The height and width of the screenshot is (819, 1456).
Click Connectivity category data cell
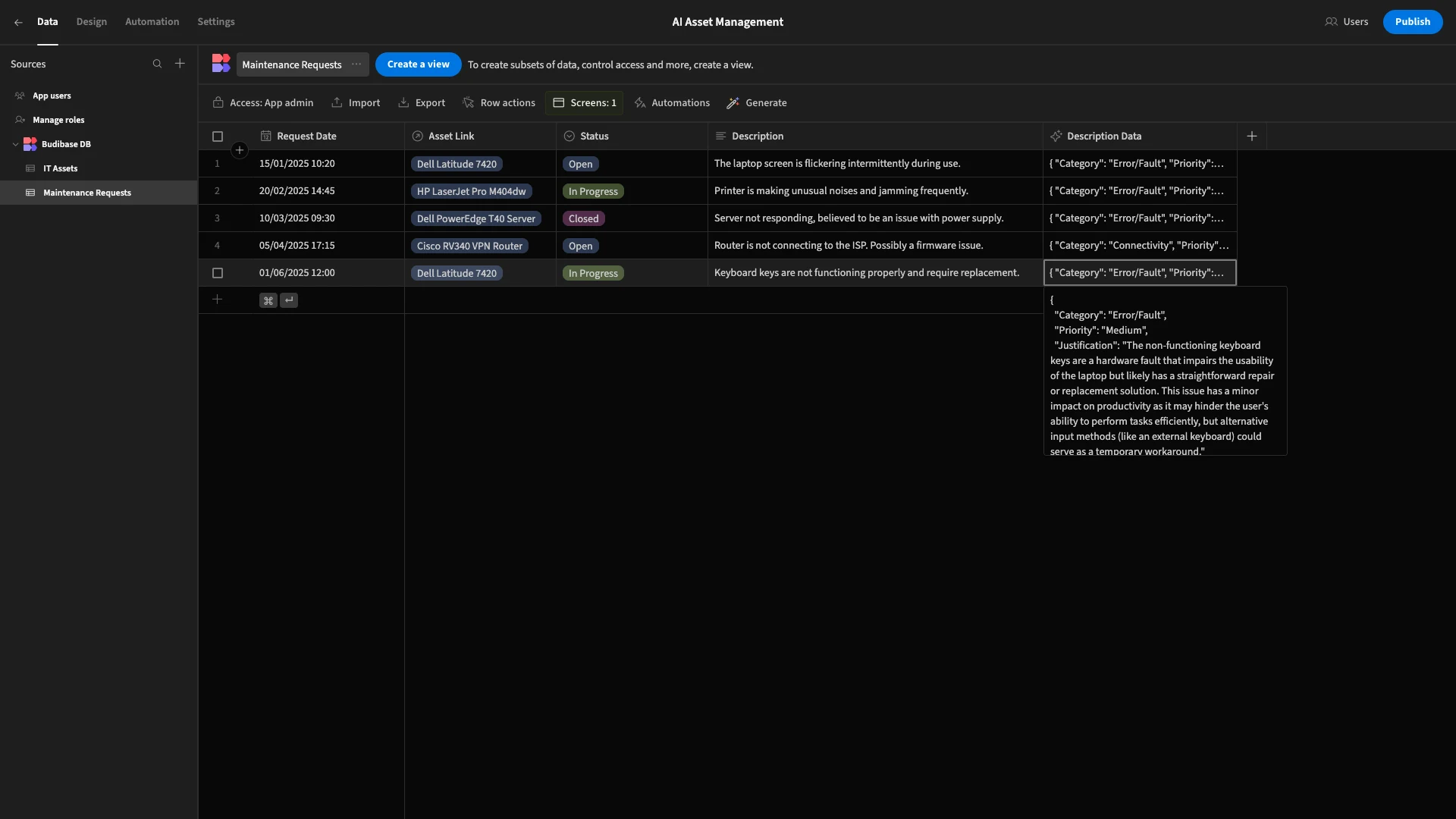coord(1140,246)
